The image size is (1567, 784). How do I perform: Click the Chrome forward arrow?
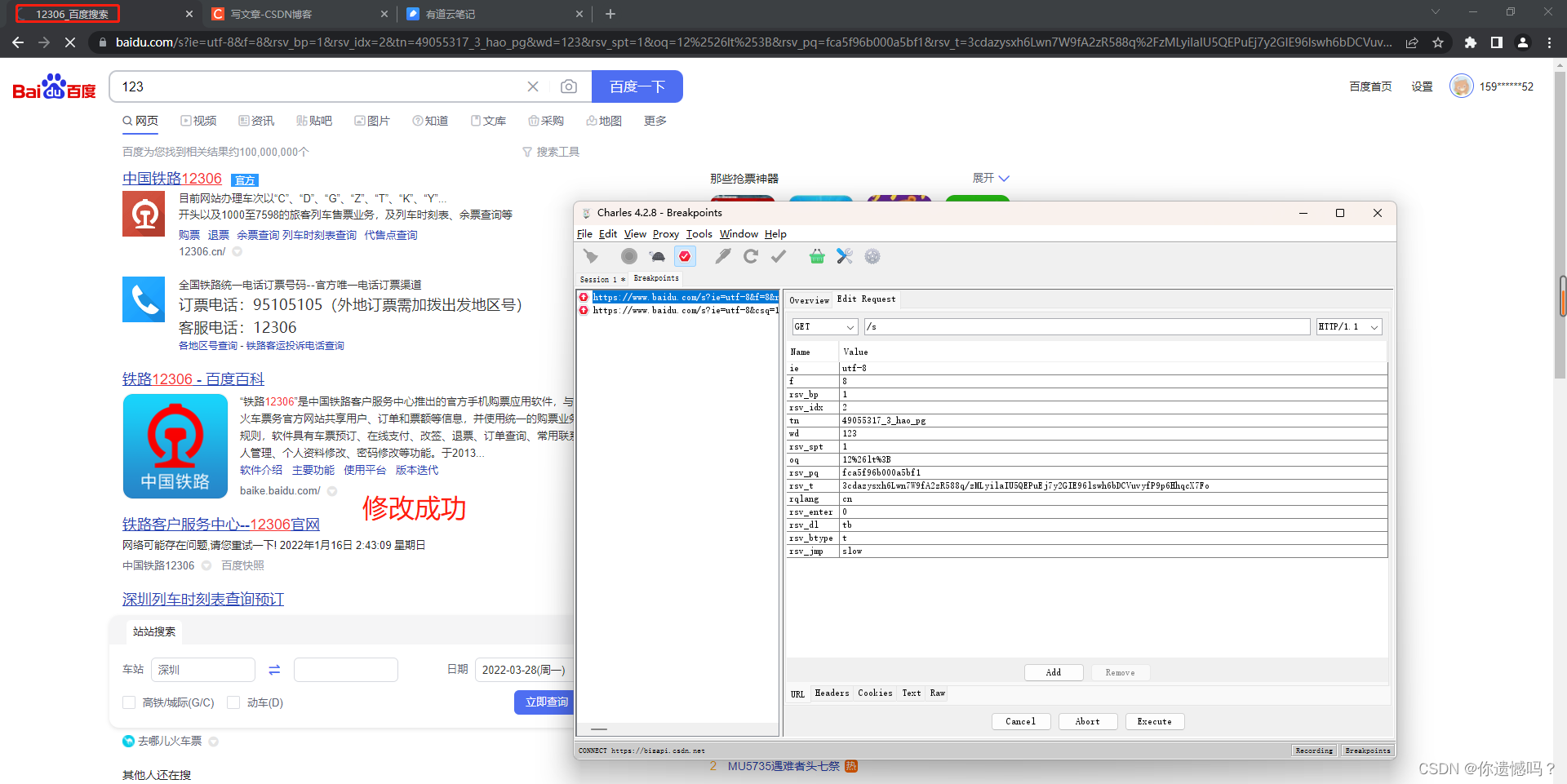coord(44,42)
